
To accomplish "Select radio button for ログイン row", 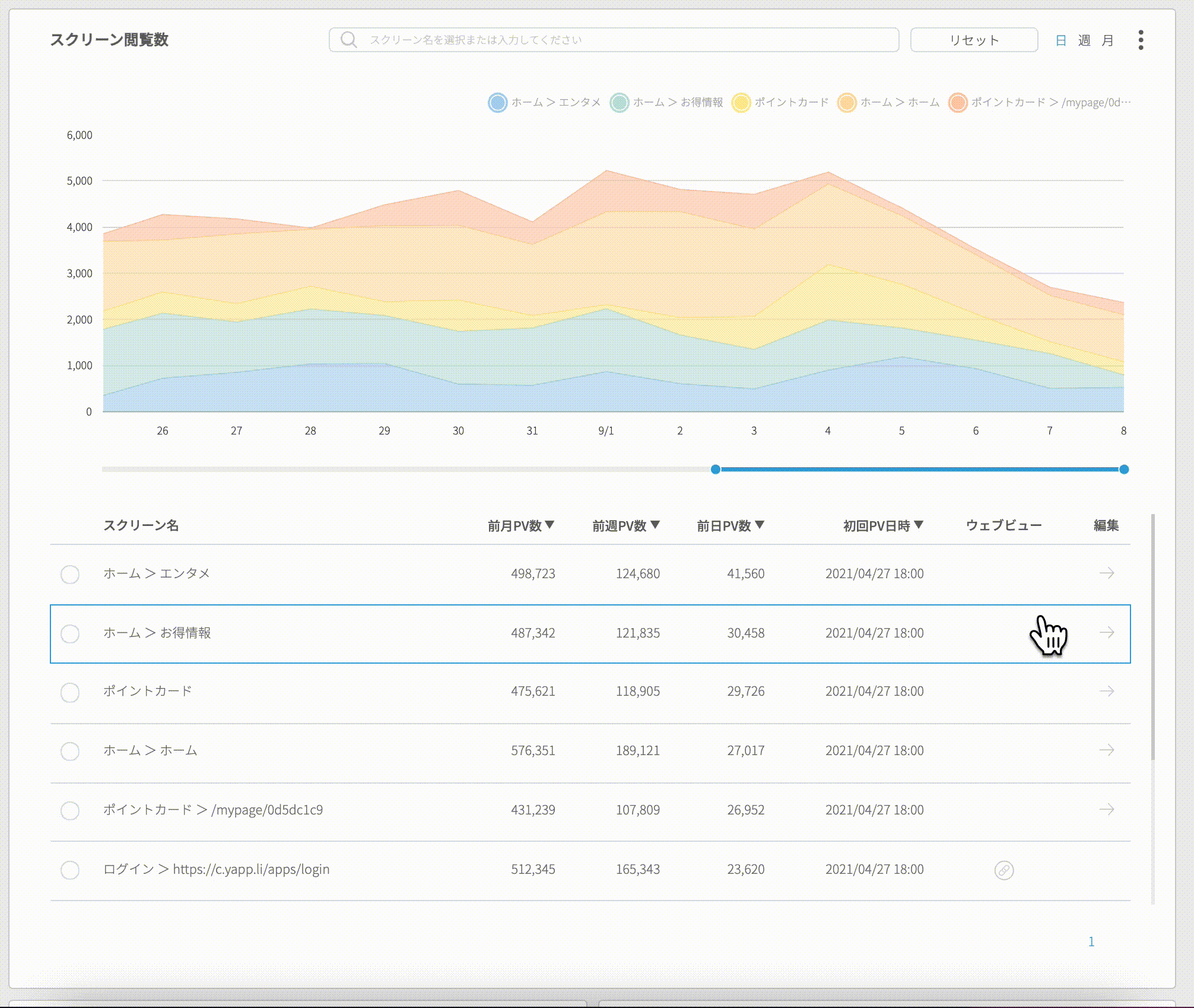I will point(70,870).
